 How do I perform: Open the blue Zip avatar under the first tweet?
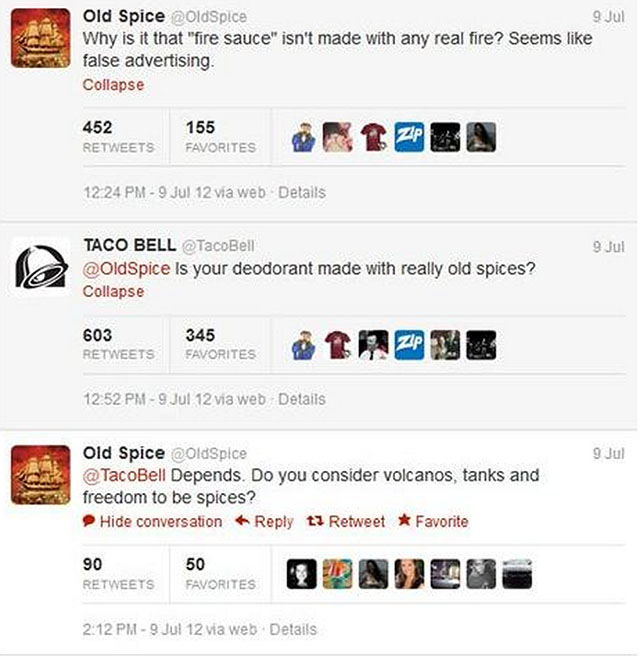[x=409, y=137]
